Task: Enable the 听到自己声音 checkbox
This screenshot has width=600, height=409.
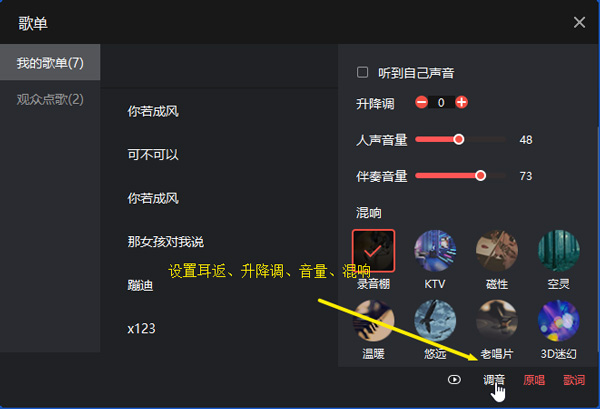Action: tap(362, 72)
